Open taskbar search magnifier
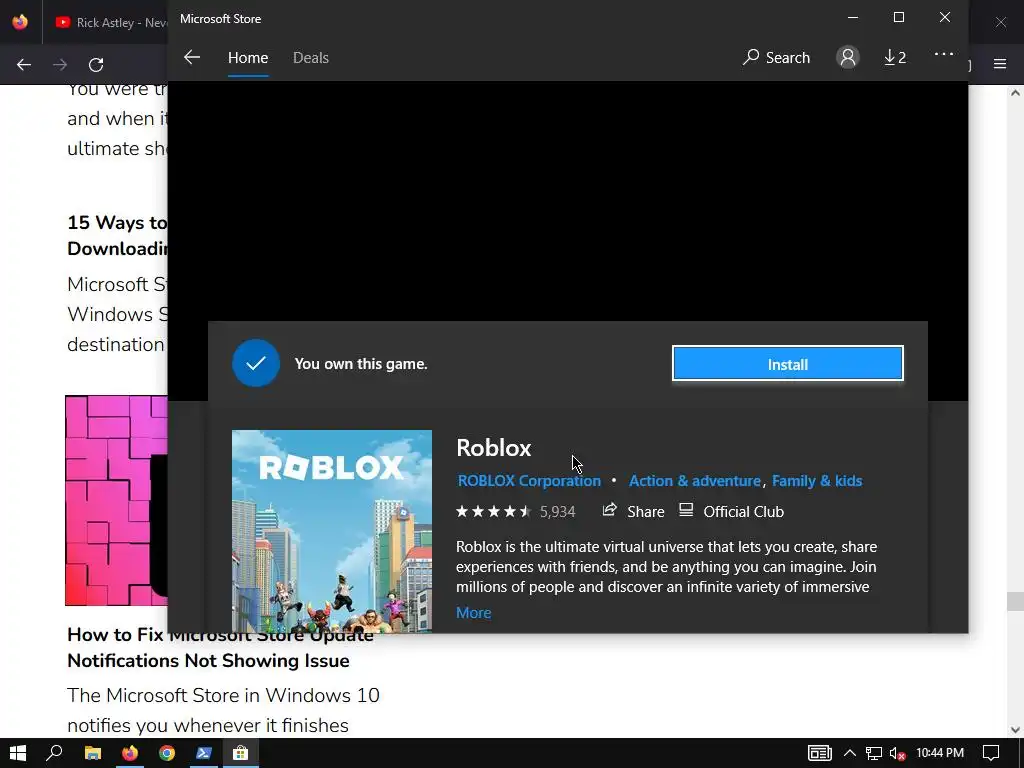Image resolution: width=1024 pixels, height=768 pixels. click(x=54, y=753)
